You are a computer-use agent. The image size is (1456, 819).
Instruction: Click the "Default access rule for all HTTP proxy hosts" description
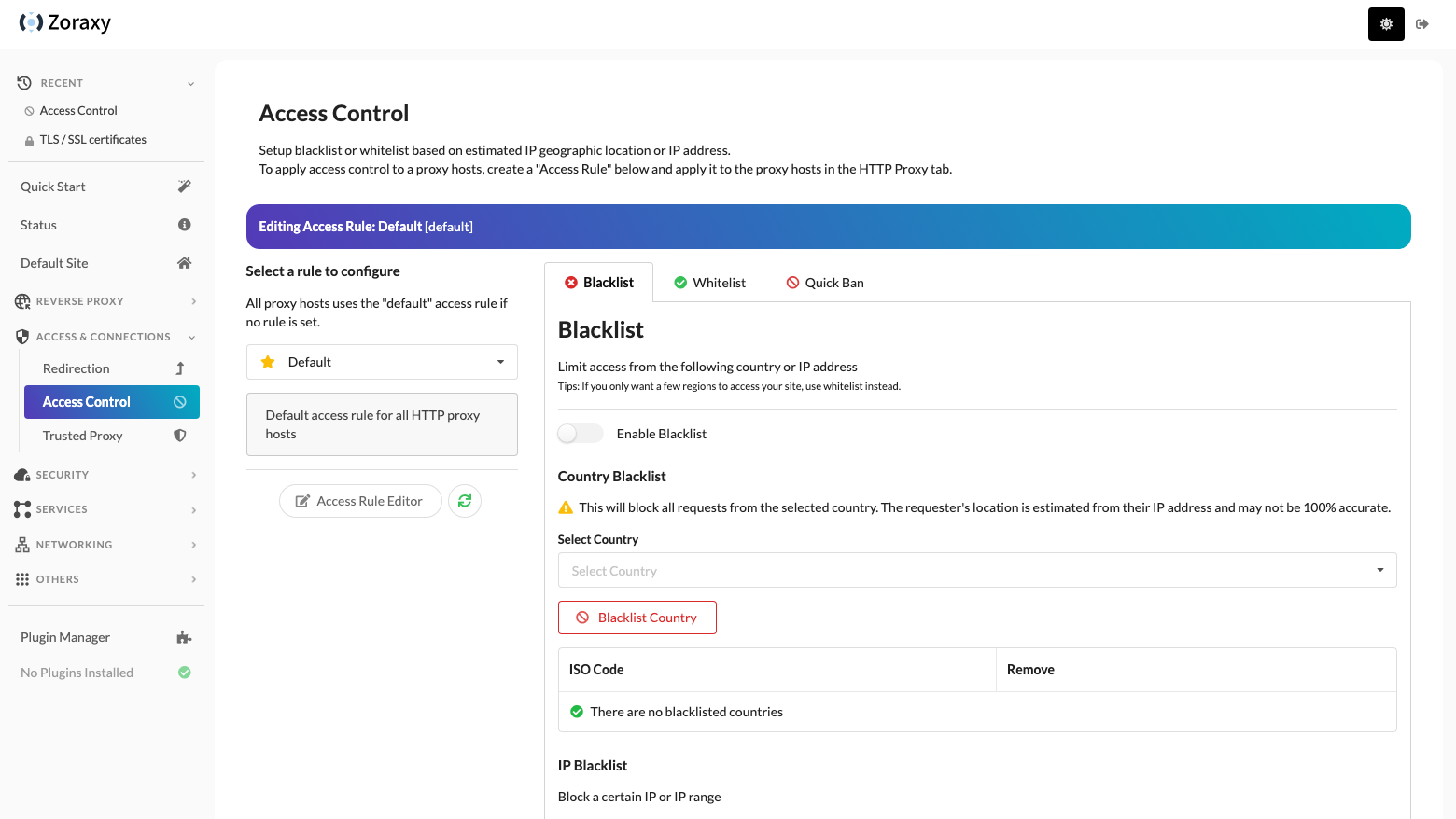pyautogui.click(x=382, y=424)
